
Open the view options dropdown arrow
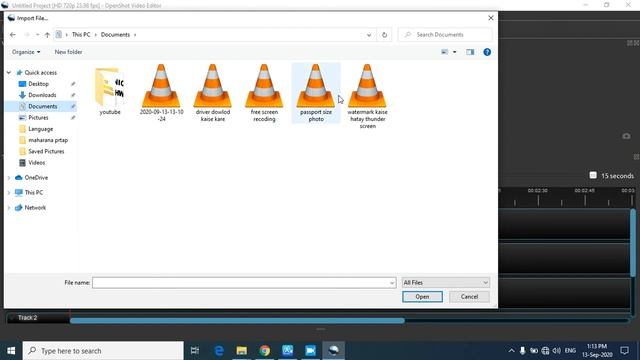pos(455,52)
